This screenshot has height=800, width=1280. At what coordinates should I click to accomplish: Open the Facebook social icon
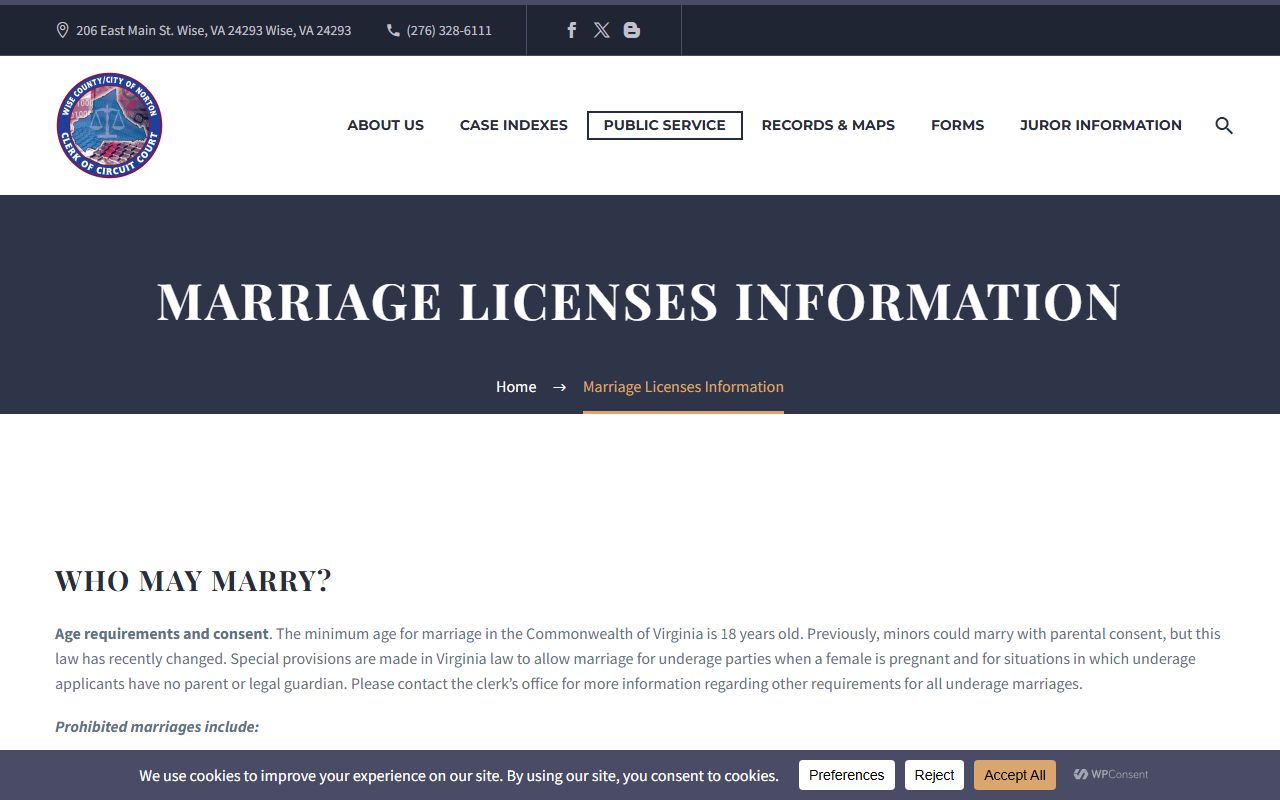[x=572, y=30]
